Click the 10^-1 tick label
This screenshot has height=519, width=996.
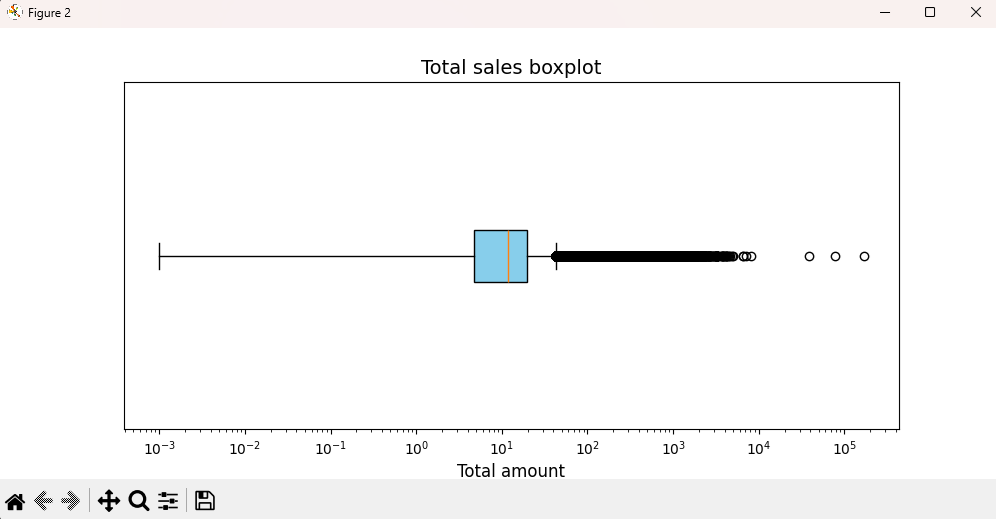(330, 448)
